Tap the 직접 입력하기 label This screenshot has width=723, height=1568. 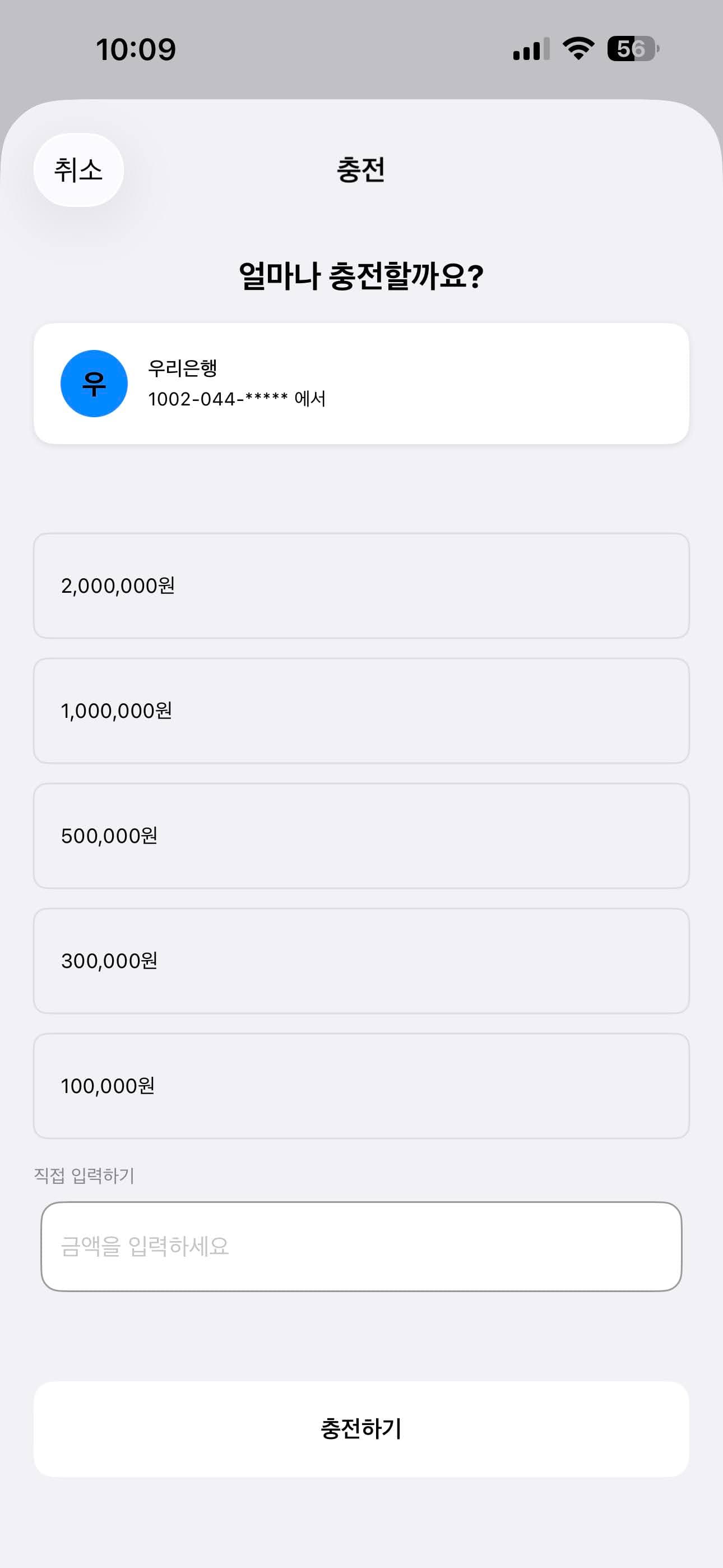(84, 1175)
